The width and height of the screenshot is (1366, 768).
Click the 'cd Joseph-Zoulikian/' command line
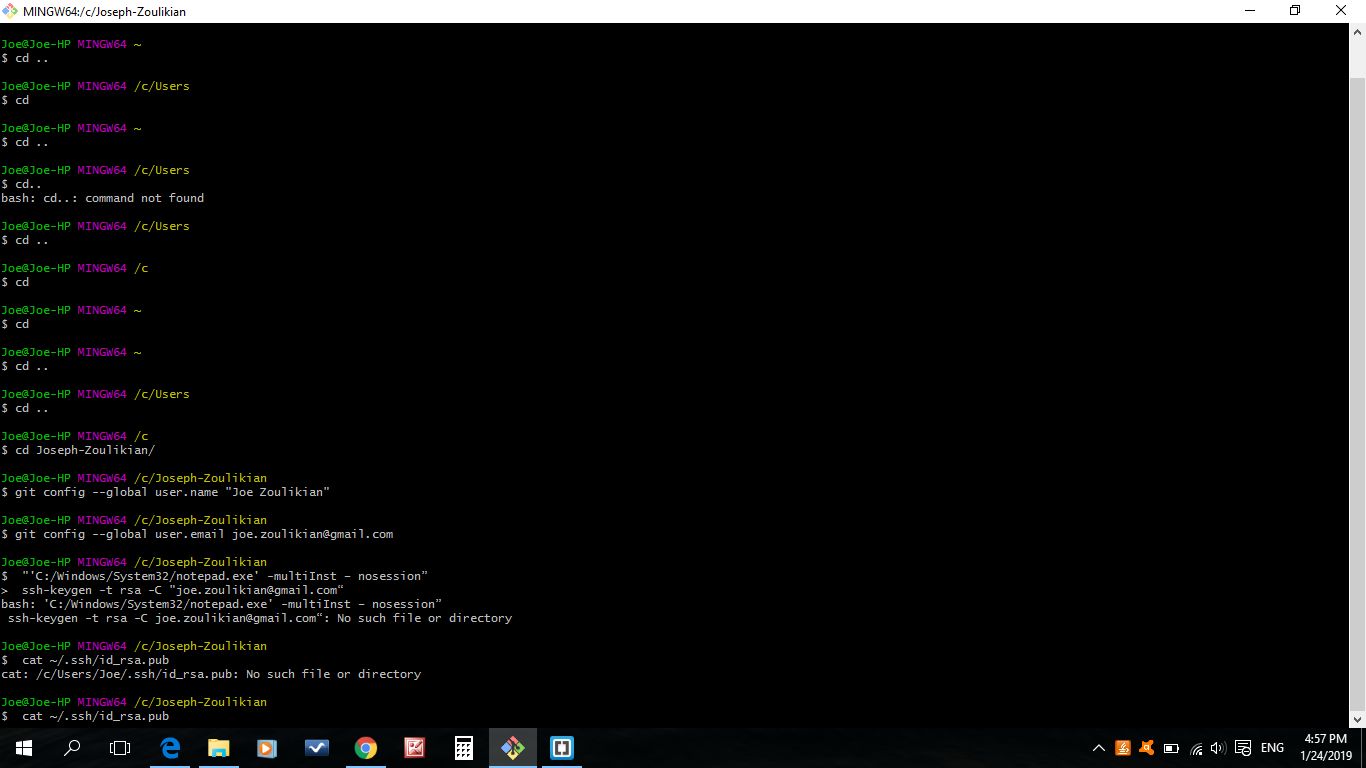tap(78, 450)
